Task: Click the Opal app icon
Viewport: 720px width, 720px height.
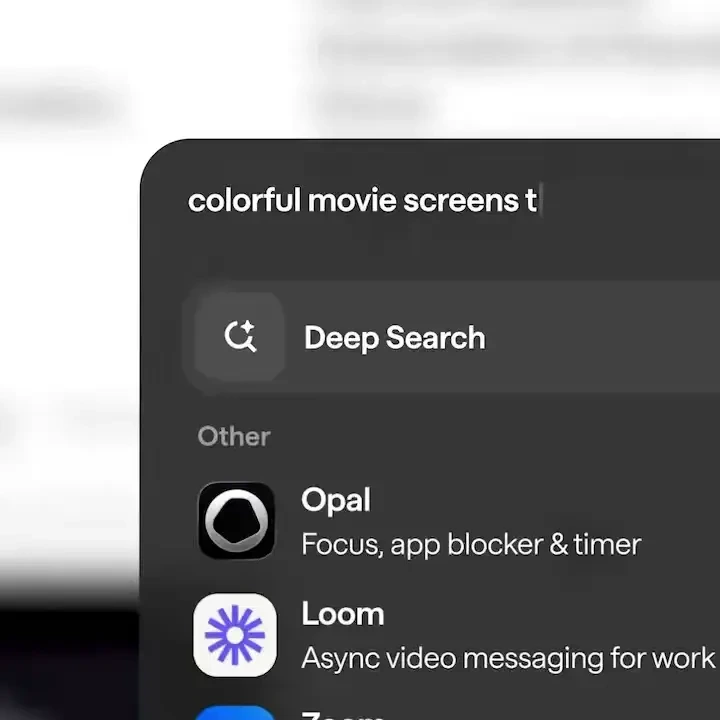Action: click(x=236, y=520)
